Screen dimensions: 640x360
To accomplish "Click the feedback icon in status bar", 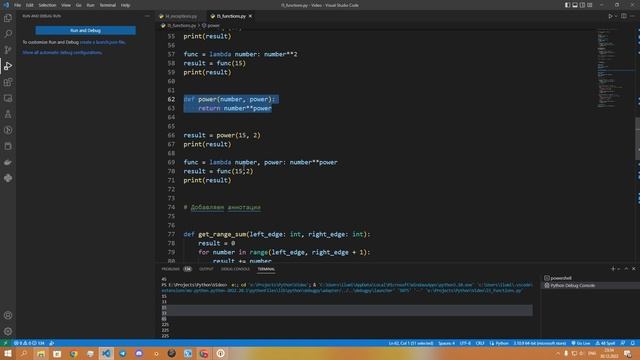I will [x=623, y=343].
